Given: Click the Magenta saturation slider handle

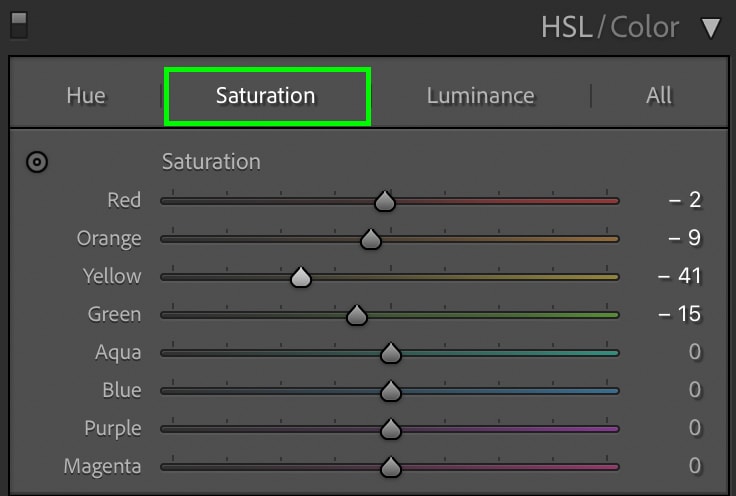Looking at the screenshot, I should (x=391, y=467).
